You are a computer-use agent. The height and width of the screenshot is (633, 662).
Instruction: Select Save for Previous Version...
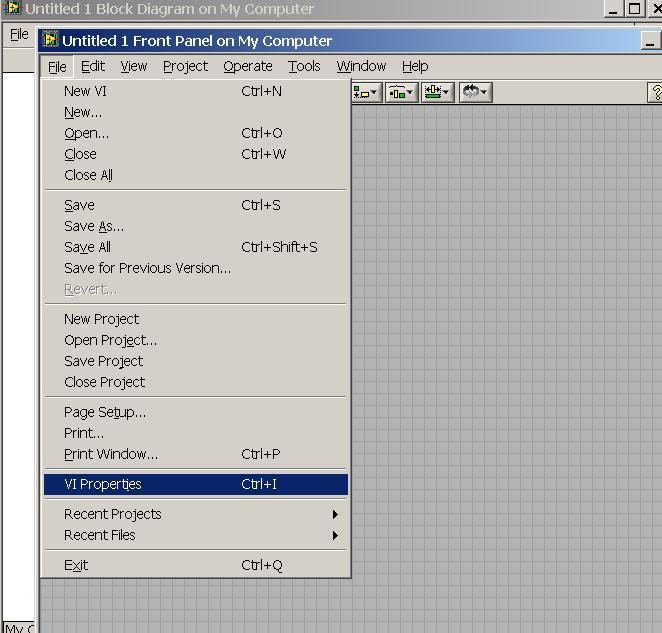point(196,268)
